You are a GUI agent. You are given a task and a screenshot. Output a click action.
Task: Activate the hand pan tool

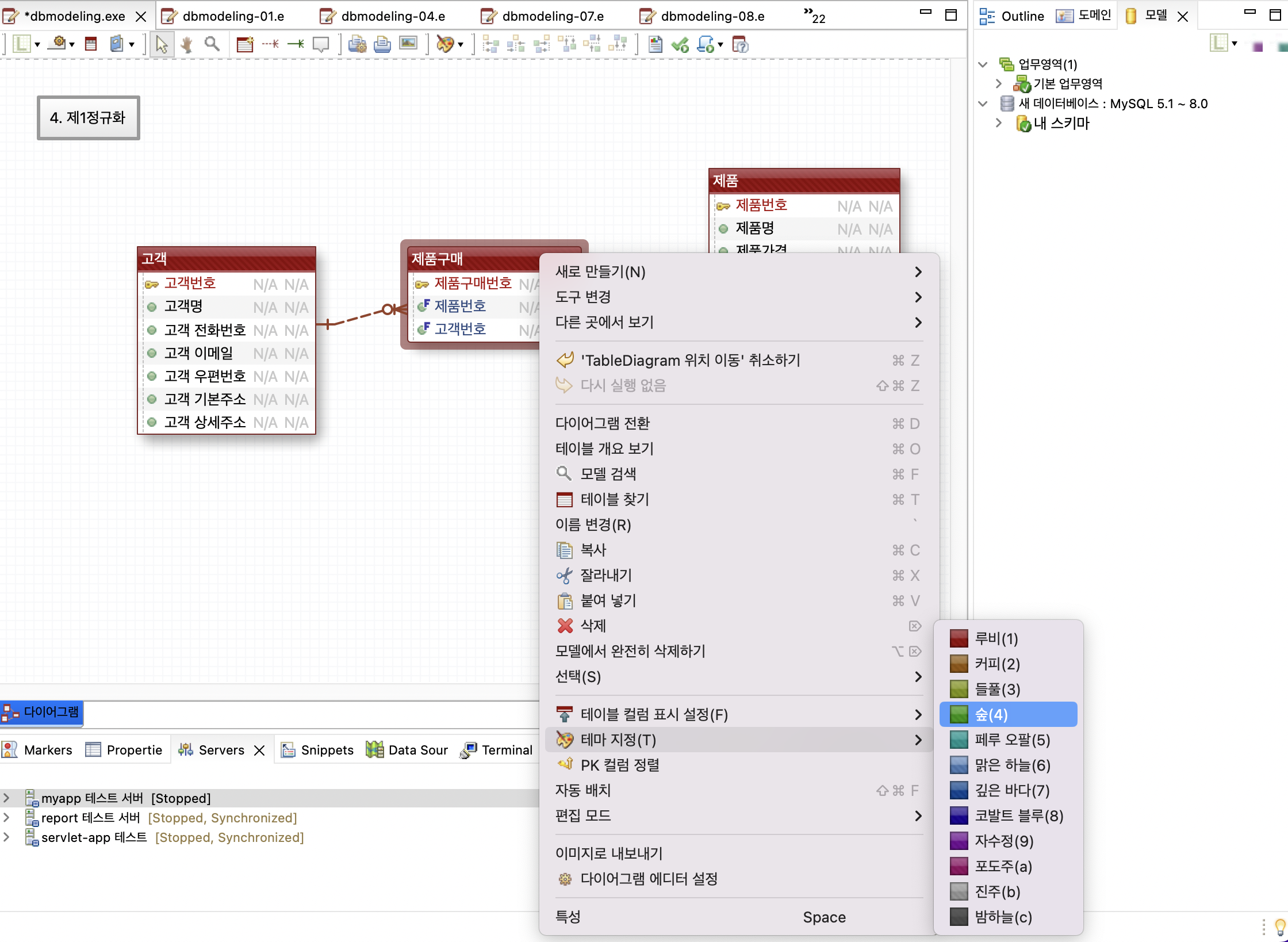186,44
